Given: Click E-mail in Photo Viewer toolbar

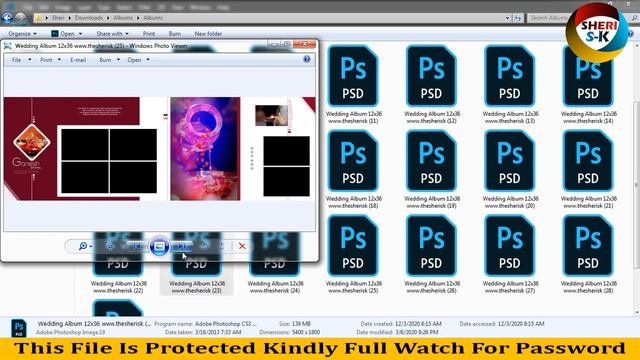Looking at the screenshot, I should (x=78, y=60).
